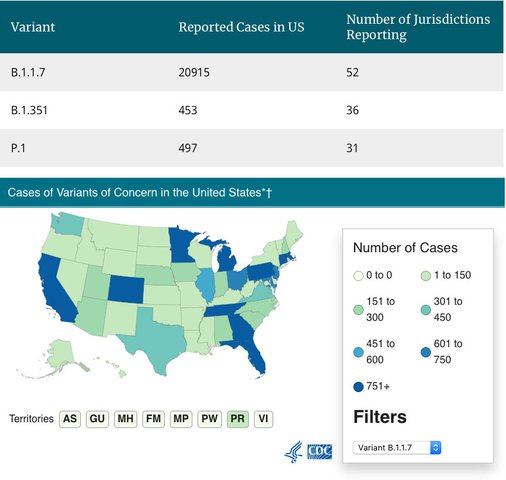Click Illinois on the map

[x=206, y=283]
